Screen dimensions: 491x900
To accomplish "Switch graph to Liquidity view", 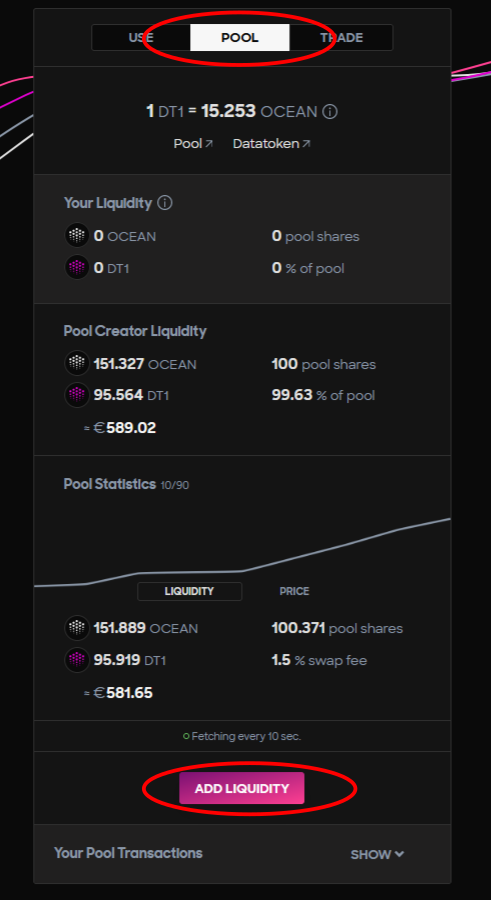I will coord(190,591).
